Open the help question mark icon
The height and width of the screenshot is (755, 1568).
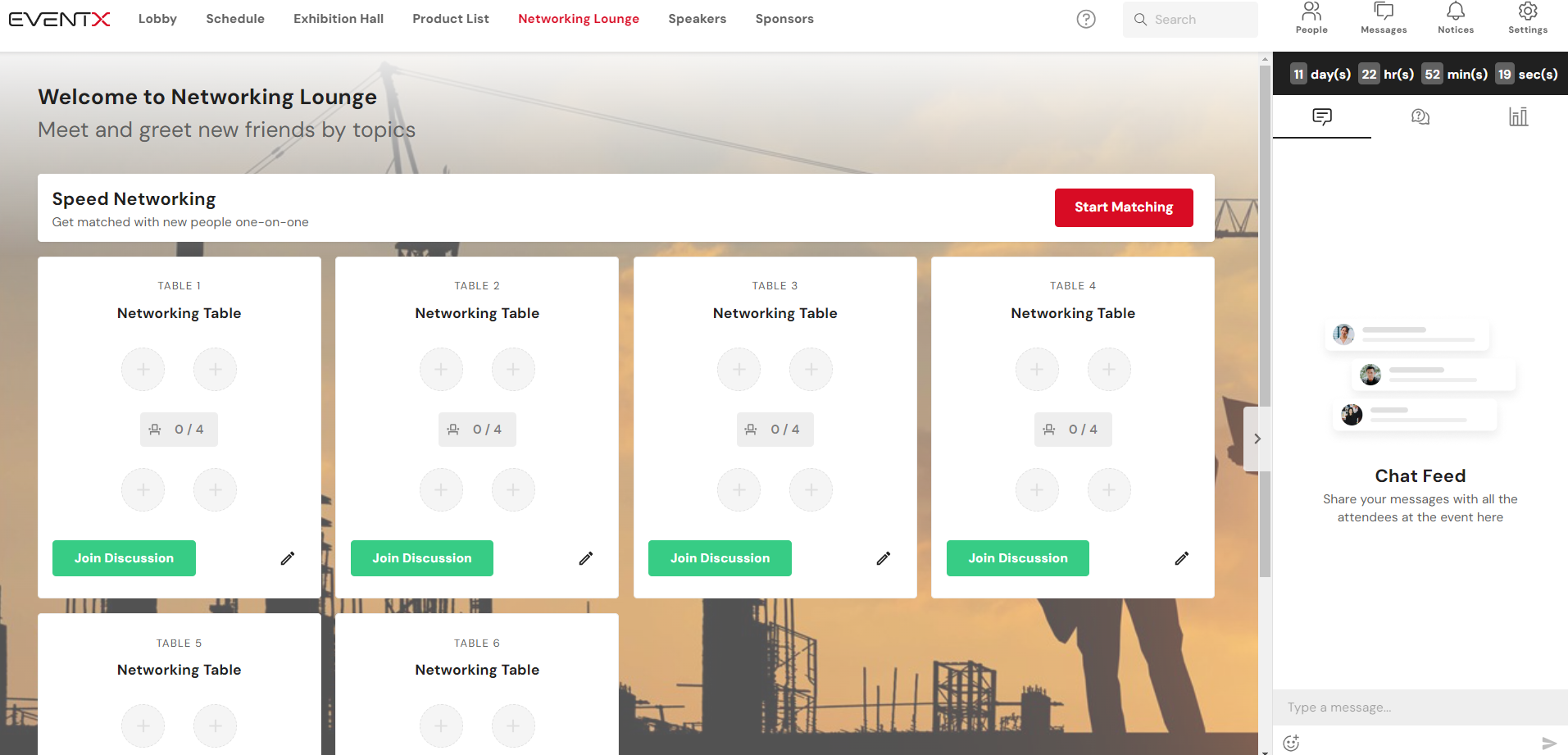click(x=1086, y=19)
